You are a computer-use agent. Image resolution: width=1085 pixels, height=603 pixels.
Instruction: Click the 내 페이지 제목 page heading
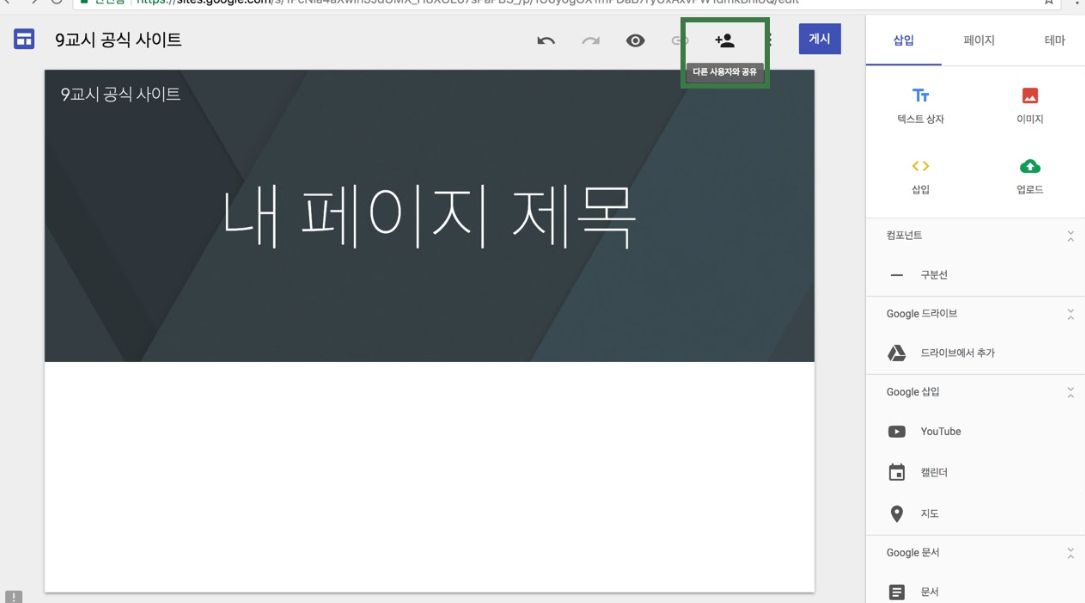(x=428, y=216)
